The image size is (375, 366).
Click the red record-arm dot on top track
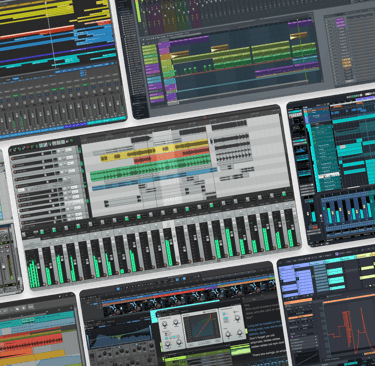[14, 158]
